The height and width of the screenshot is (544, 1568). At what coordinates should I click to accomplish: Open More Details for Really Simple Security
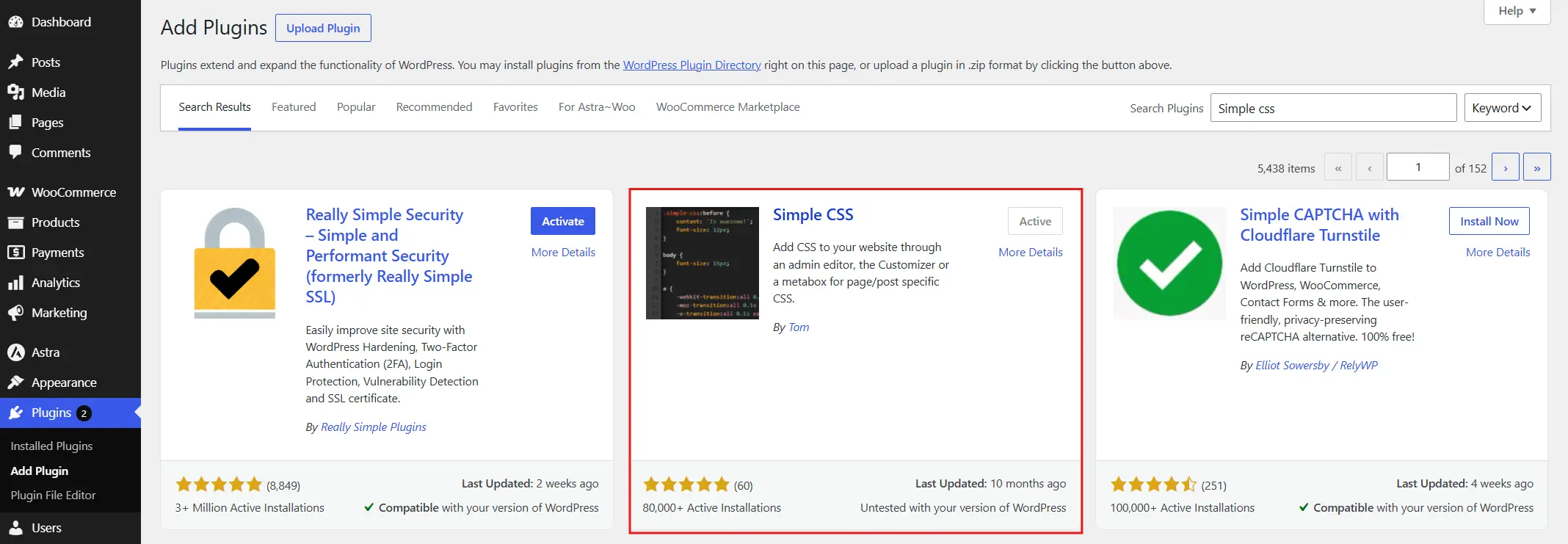click(563, 252)
